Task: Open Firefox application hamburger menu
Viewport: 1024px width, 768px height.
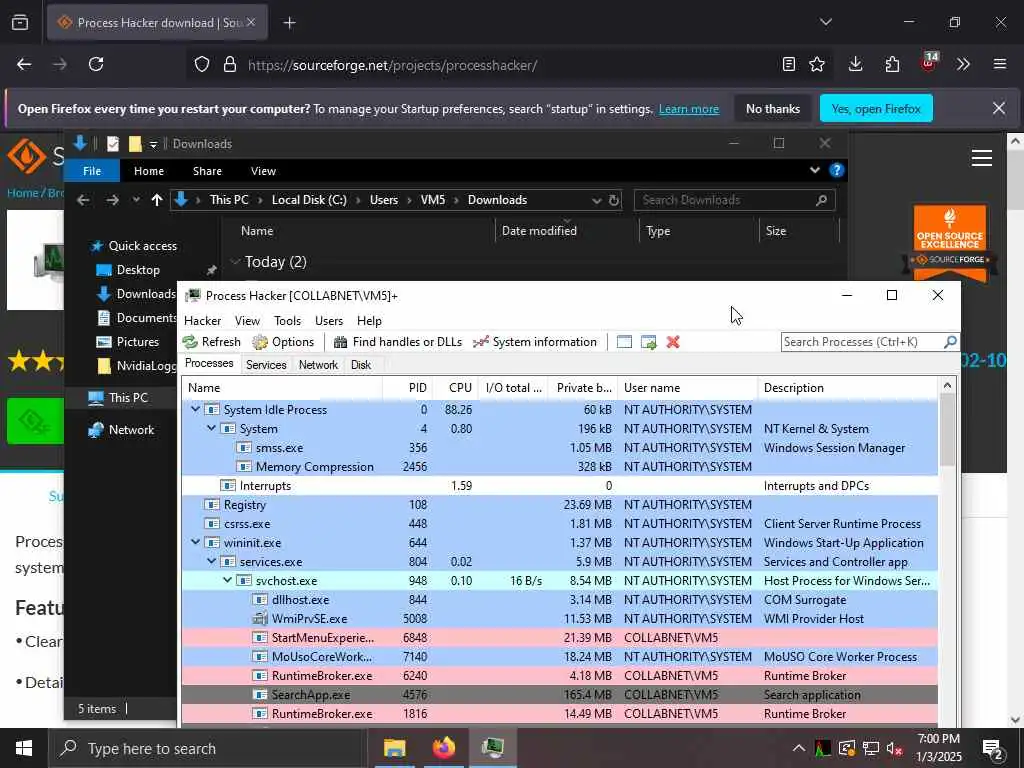Action: pos(1000,64)
